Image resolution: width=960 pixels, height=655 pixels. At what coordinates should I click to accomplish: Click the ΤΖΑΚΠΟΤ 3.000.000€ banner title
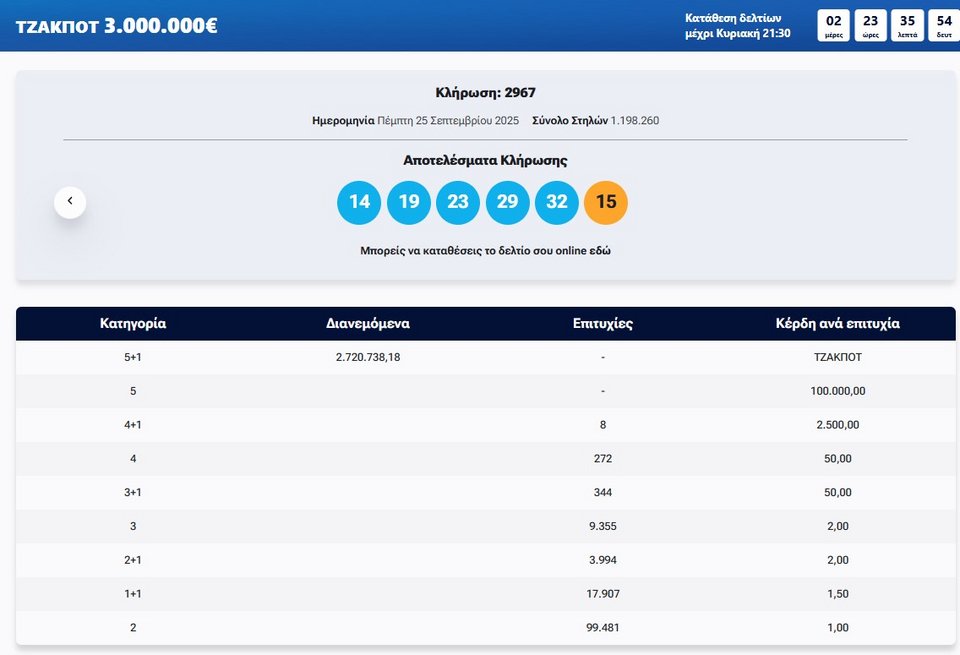[117, 26]
